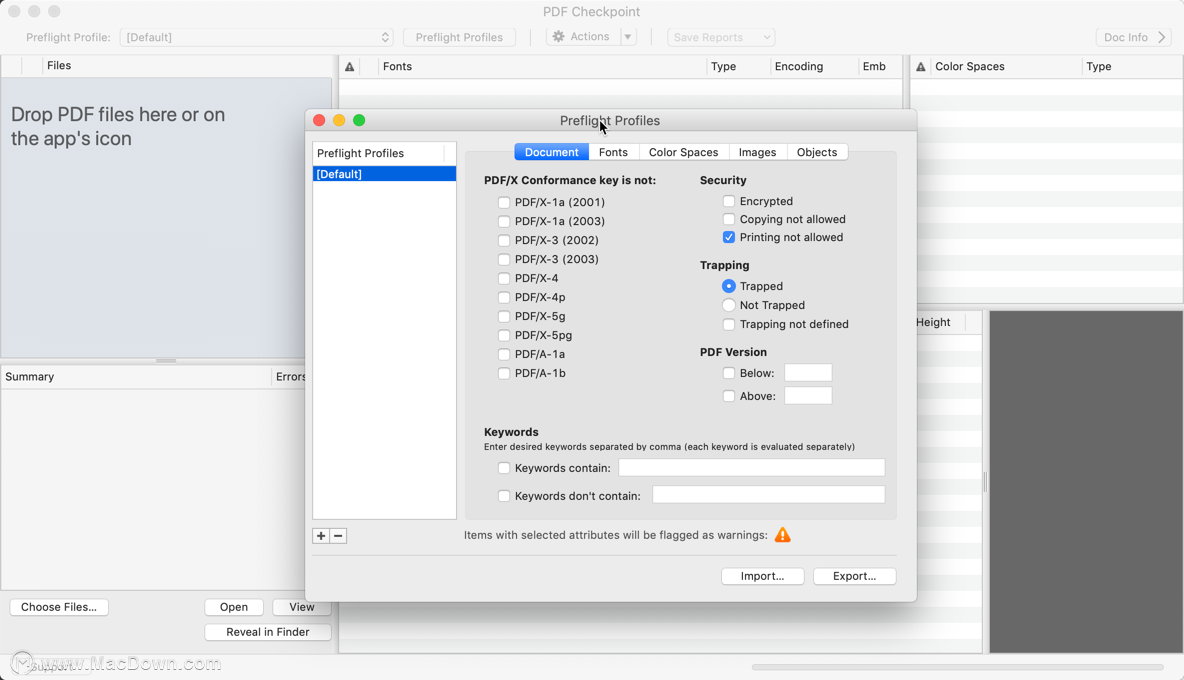Enable PDF/X-1a (2001) checkbox
Screen dimensions: 1184x680
pos(504,202)
